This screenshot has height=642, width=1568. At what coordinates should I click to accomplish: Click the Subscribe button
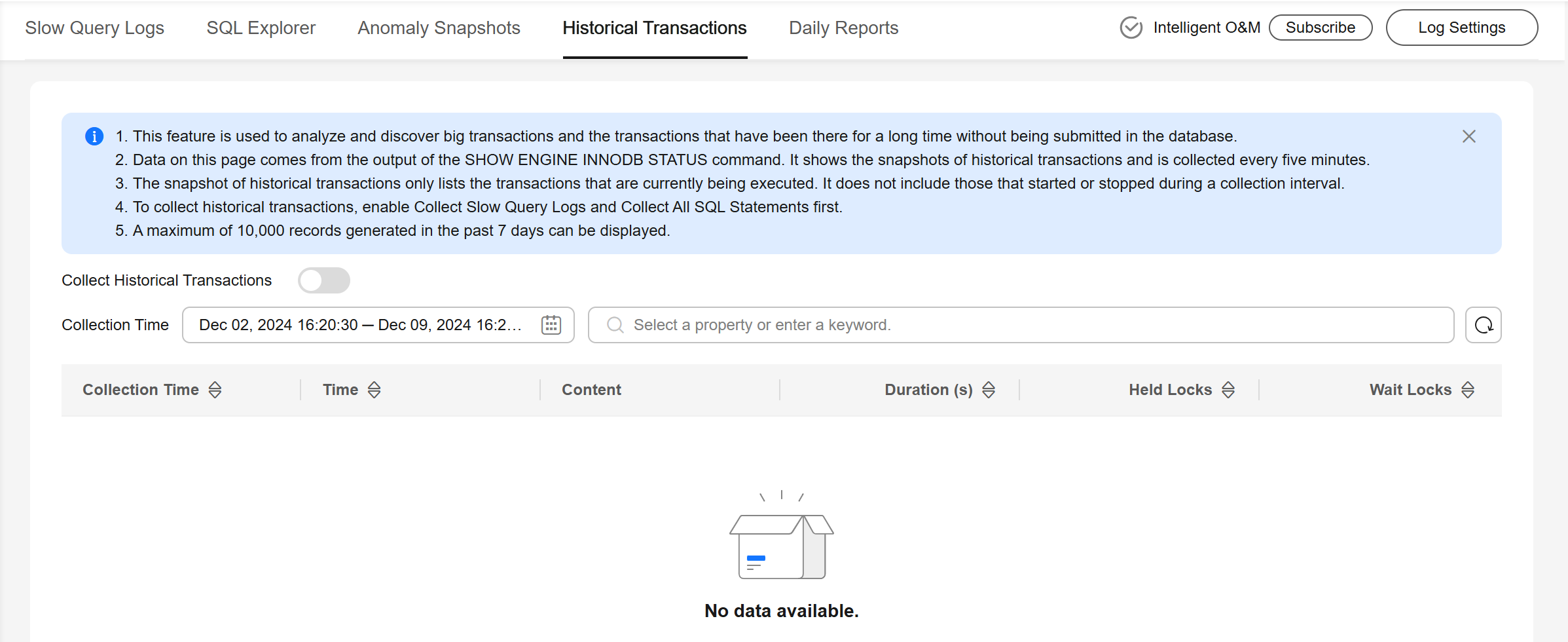[x=1321, y=28]
